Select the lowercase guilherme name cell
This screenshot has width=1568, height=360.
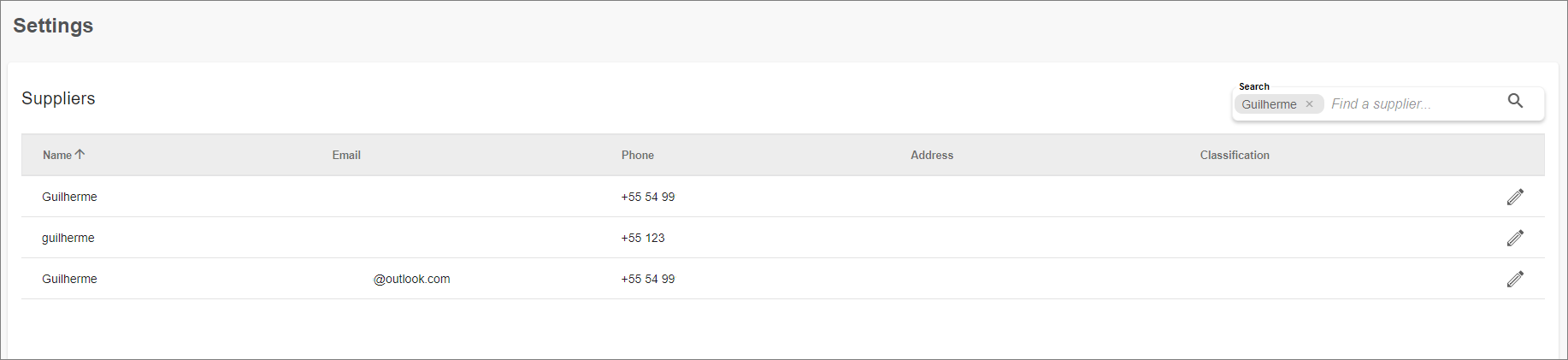68,238
